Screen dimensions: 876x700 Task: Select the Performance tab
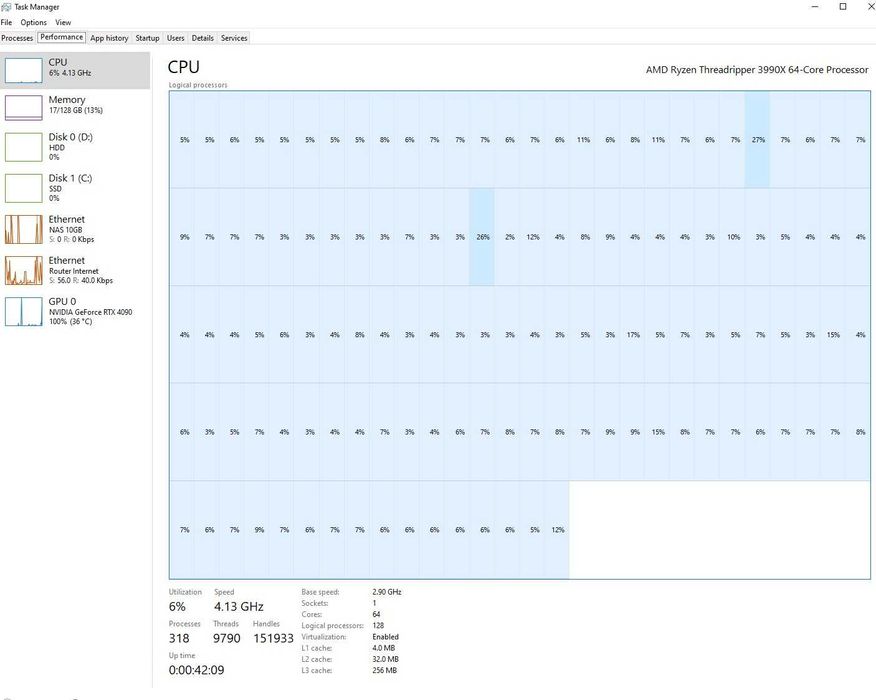point(61,37)
